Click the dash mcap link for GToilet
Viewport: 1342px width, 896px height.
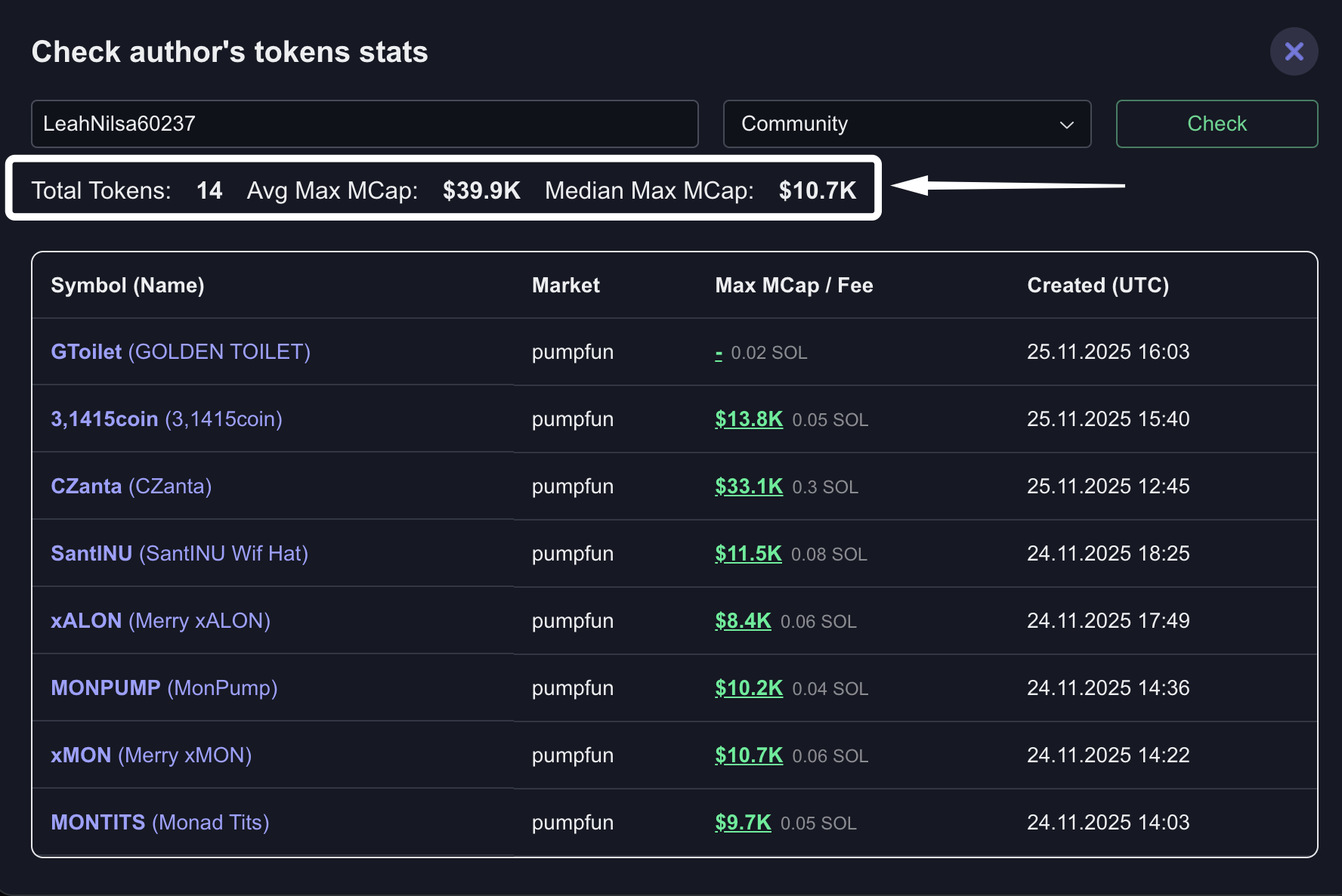tap(719, 353)
